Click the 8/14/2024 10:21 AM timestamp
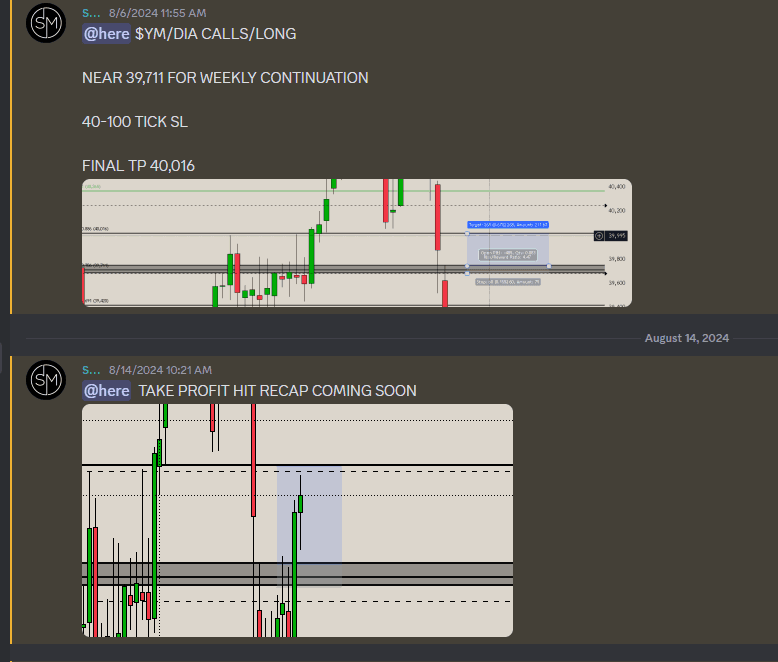778x662 pixels. [x=160, y=370]
